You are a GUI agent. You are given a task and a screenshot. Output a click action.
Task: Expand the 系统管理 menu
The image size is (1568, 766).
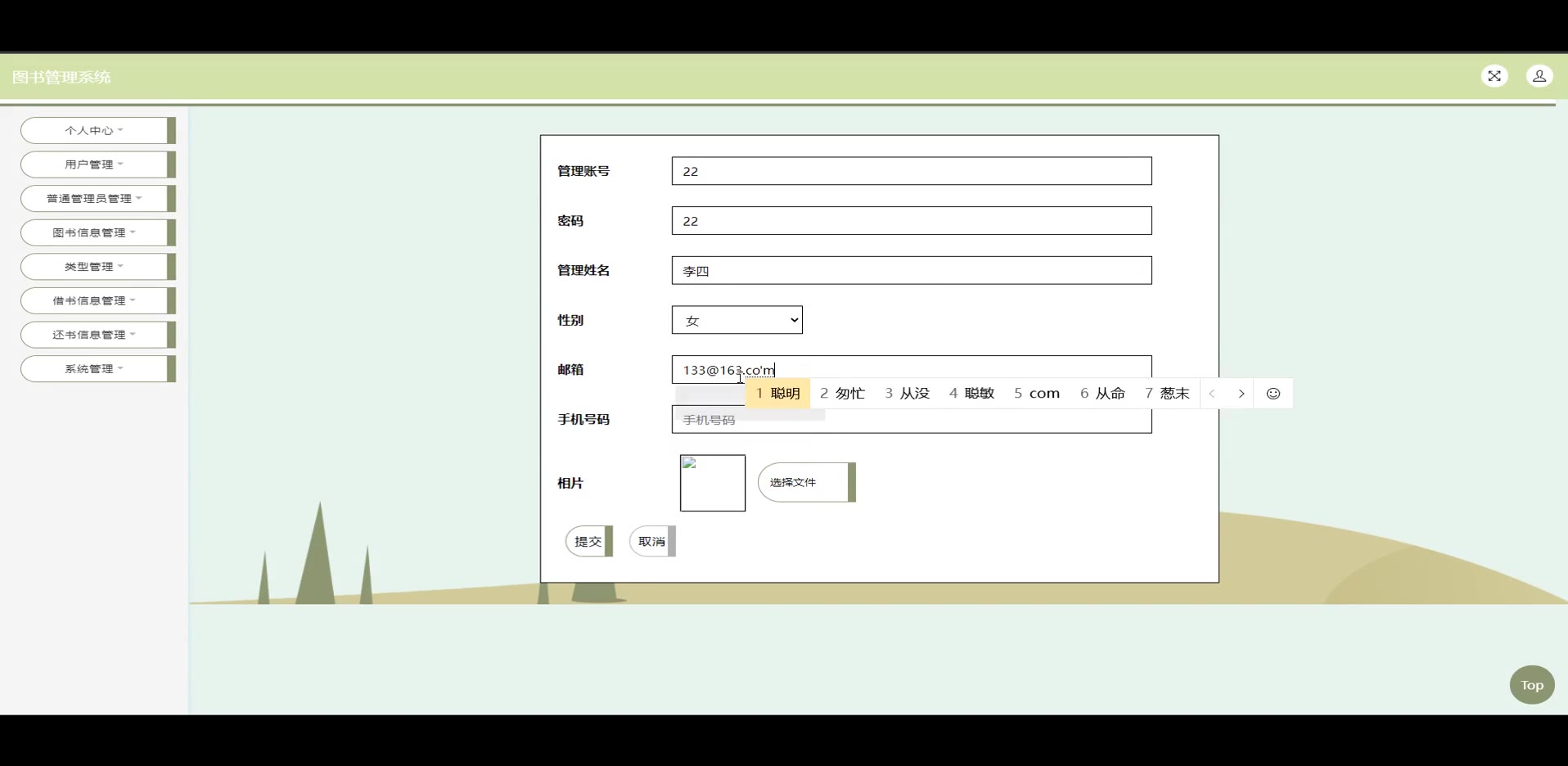(x=98, y=369)
